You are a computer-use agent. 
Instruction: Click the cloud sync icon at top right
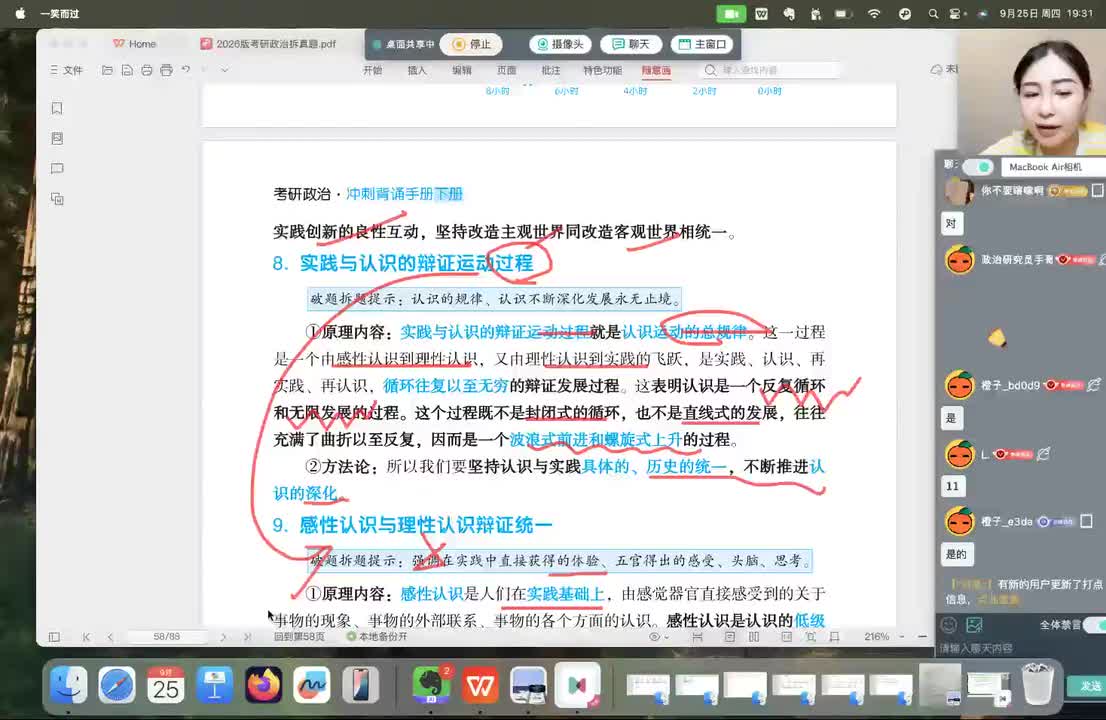(937, 69)
